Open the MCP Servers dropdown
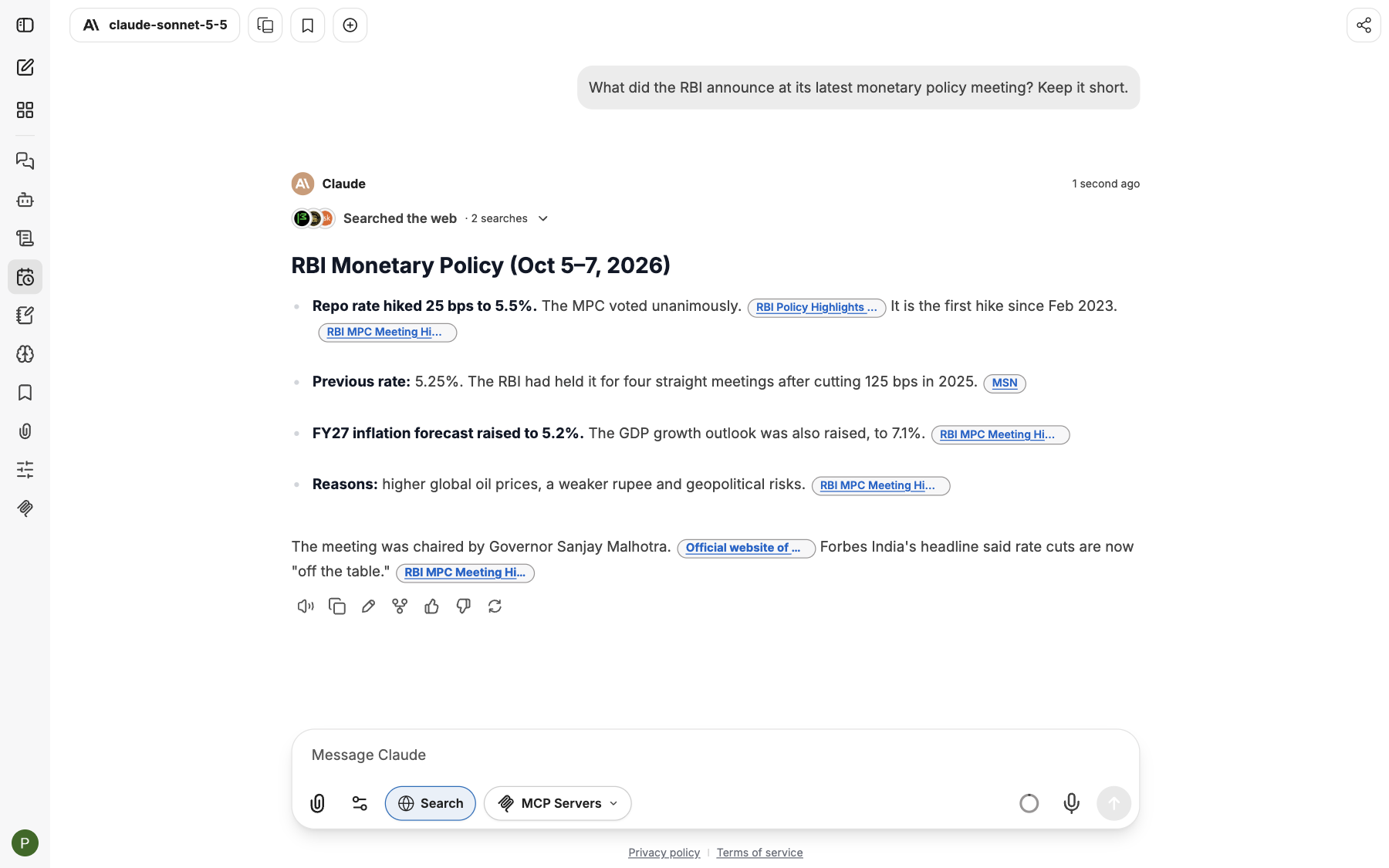The image size is (1389, 868). (x=558, y=803)
